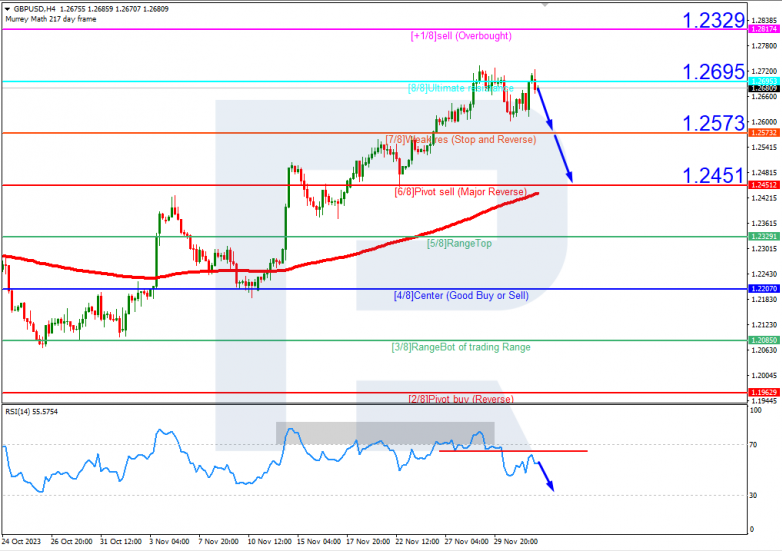Screen dimensions: 782x551
Task: Select the '29 Nov 20:00' time axis marker
Action: pyautogui.click(x=516, y=541)
